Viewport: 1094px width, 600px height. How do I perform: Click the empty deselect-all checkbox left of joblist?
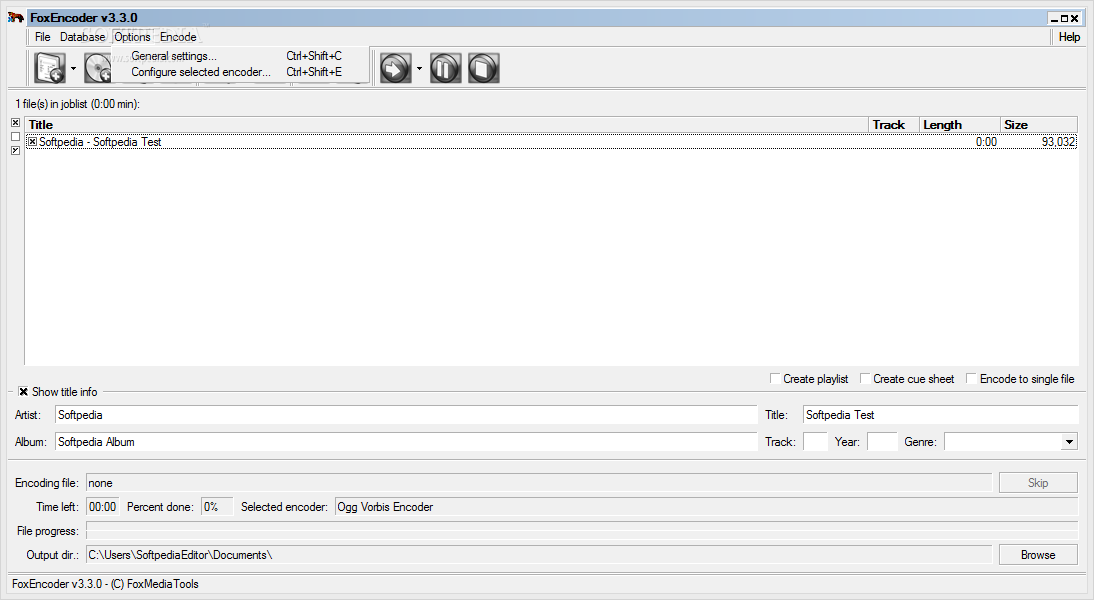coord(15,137)
